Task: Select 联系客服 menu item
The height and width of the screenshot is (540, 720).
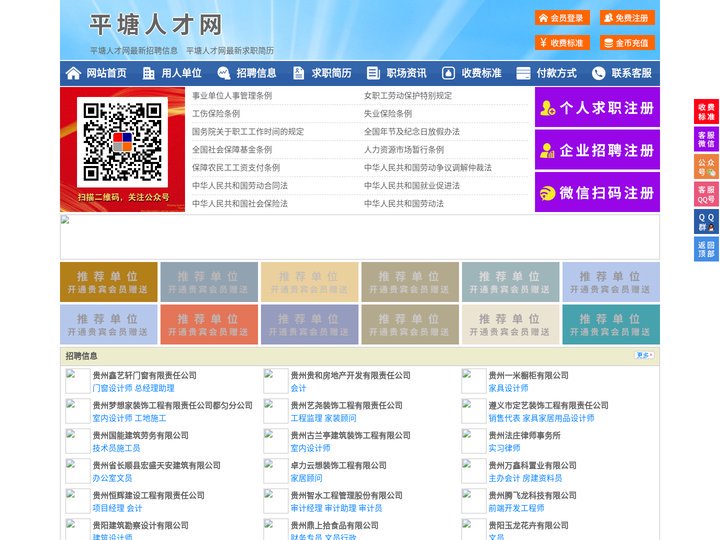Action: tap(631, 73)
